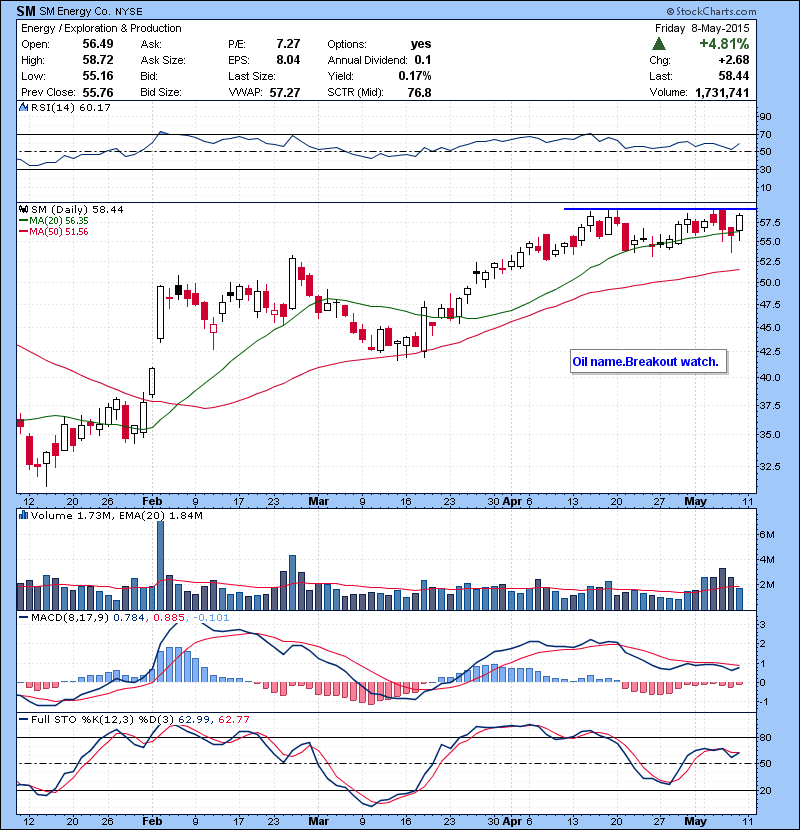The image size is (800, 830).
Task: Click the stochastic %D value 62.77
Action: (233, 719)
